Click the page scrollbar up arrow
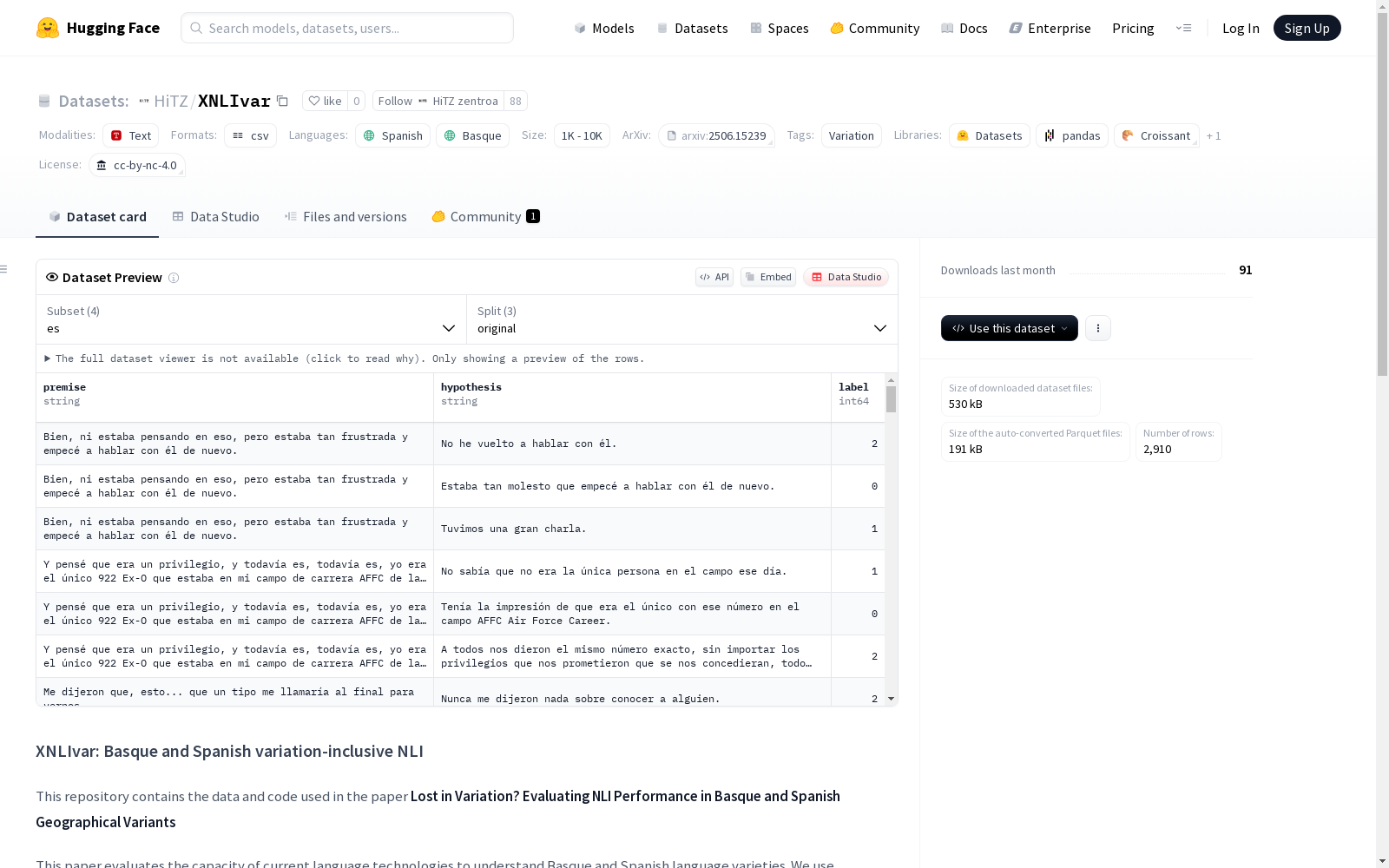 pyautogui.click(x=1382, y=6)
